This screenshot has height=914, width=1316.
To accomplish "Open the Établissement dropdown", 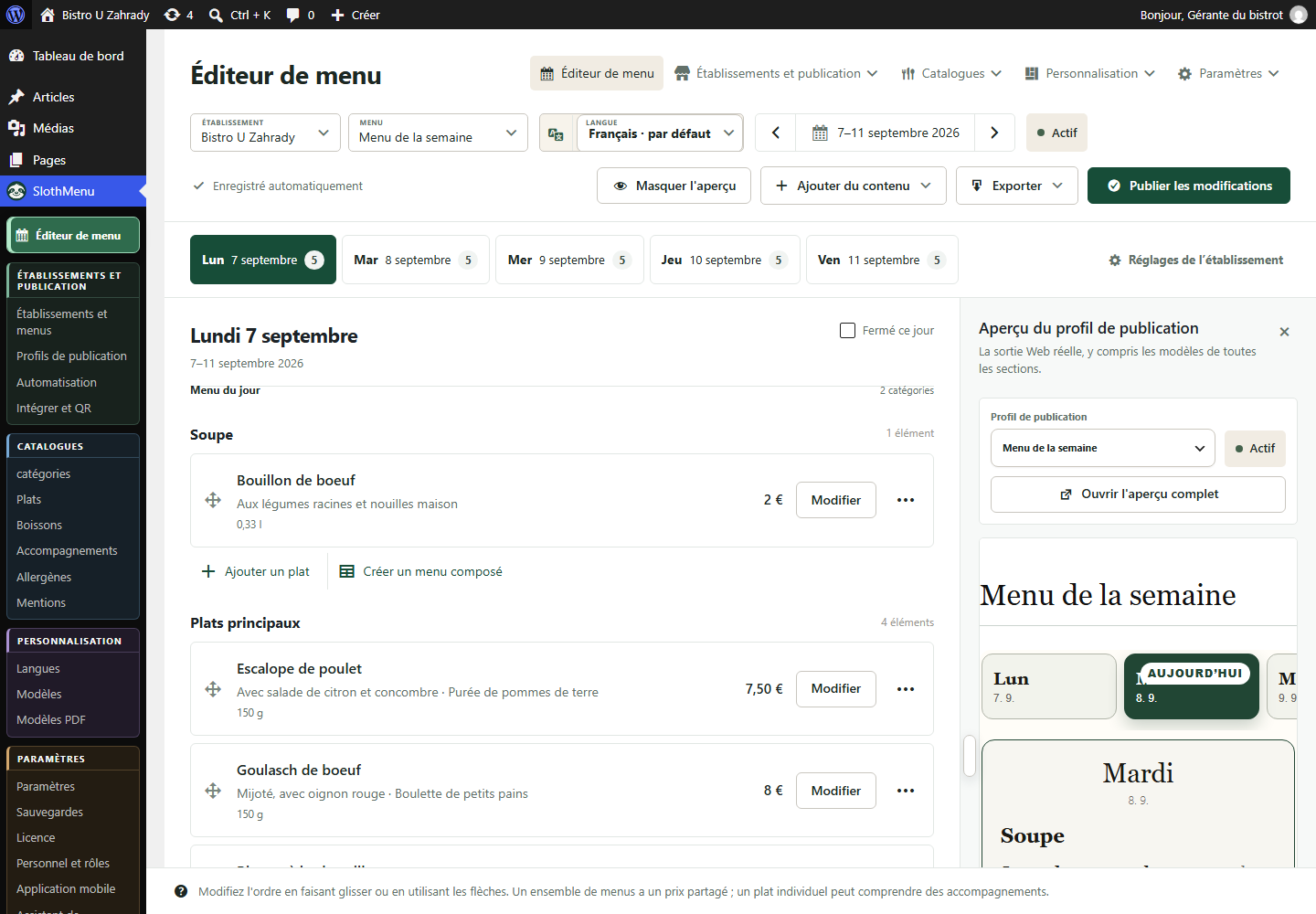I will 265,133.
